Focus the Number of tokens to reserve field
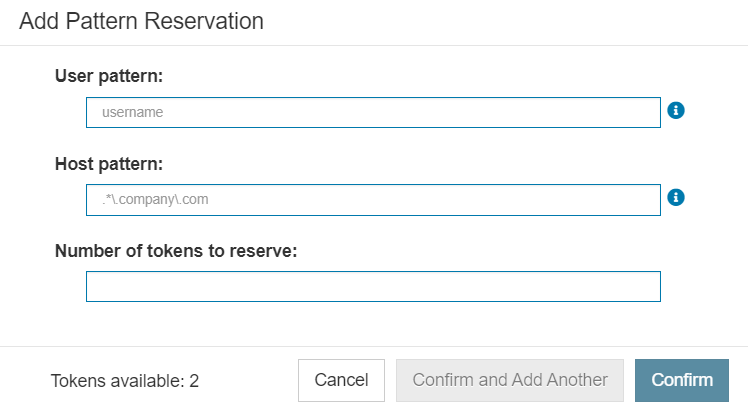This screenshot has width=748, height=415. [373, 287]
